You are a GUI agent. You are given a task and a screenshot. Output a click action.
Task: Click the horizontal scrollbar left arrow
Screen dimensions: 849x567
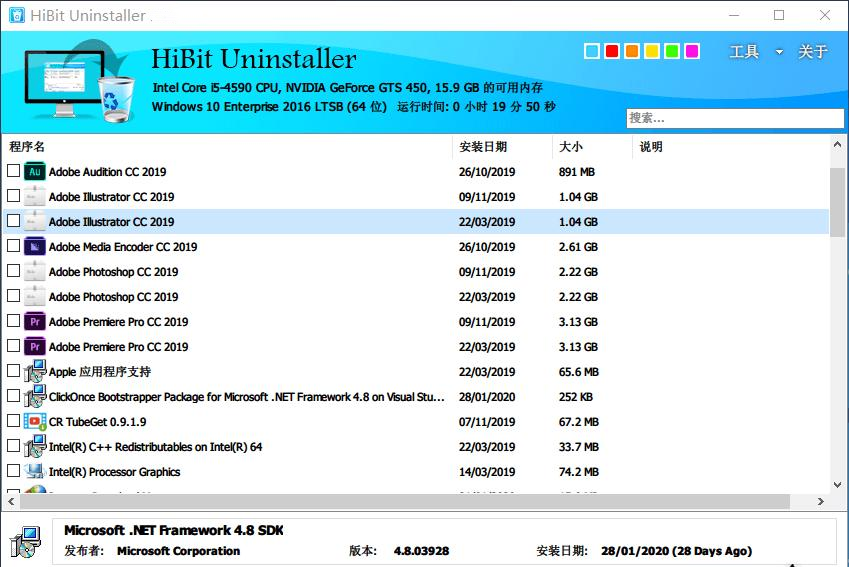click(11, 501)
